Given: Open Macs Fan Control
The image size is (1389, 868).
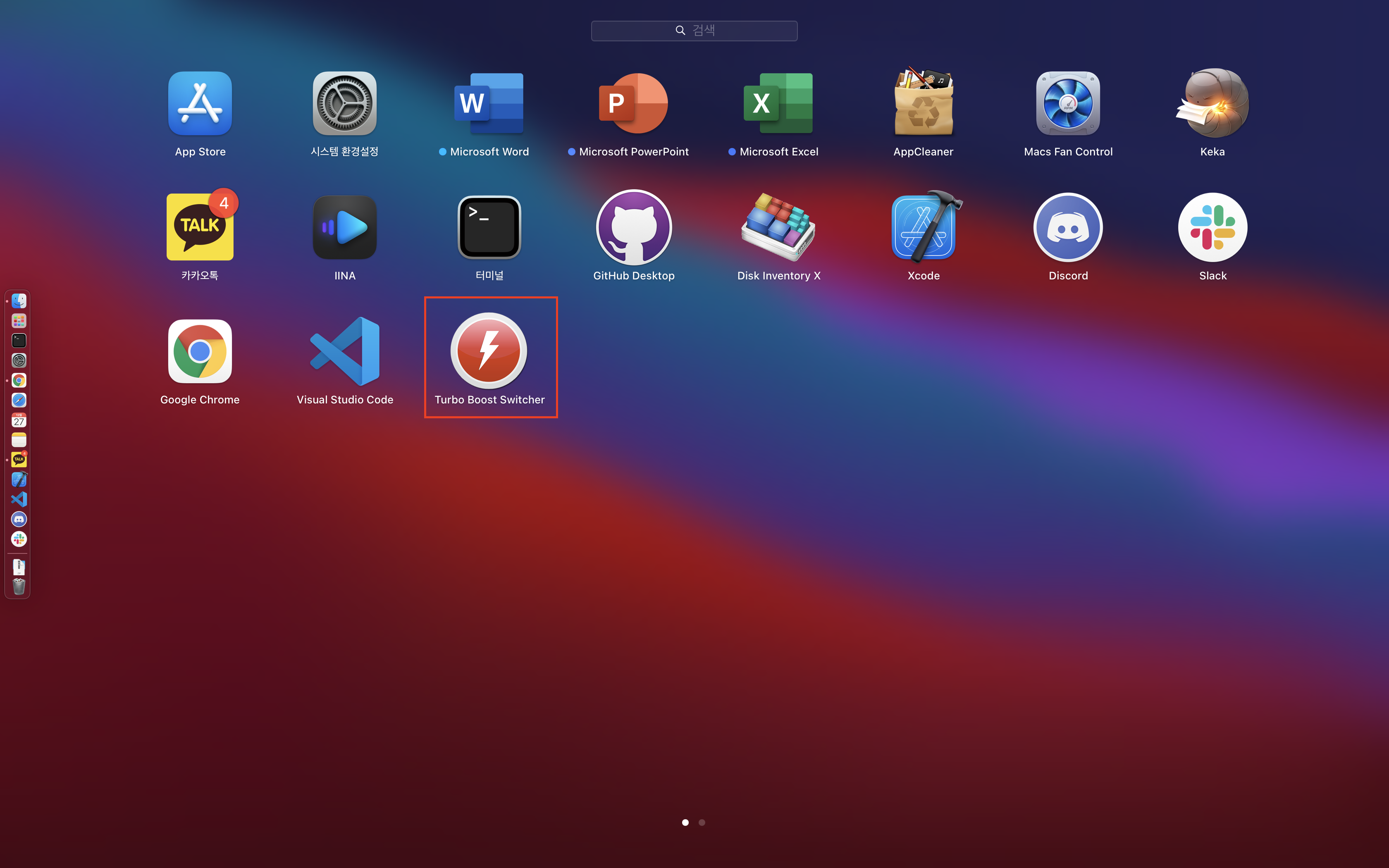Looking at the screenshot, I should [x=1067, y=104].
